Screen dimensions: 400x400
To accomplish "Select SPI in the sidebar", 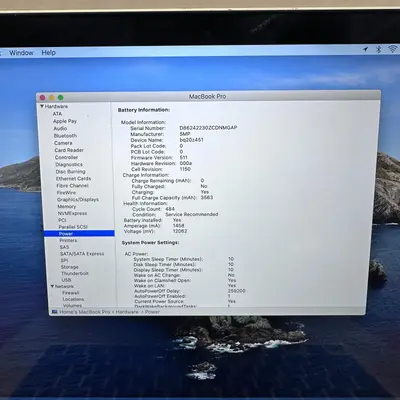I will point(64,260).
